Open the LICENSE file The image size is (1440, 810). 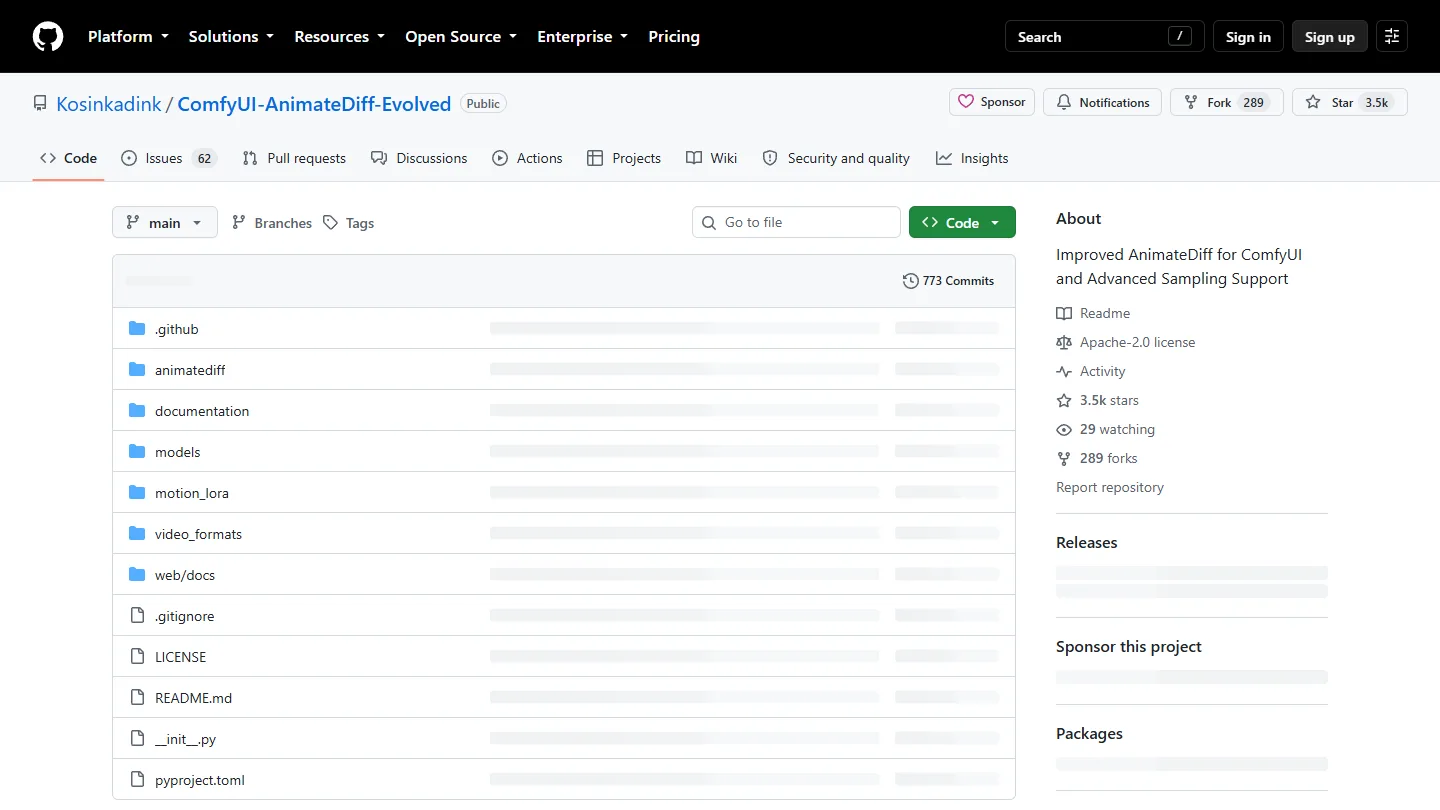point(181,657)
